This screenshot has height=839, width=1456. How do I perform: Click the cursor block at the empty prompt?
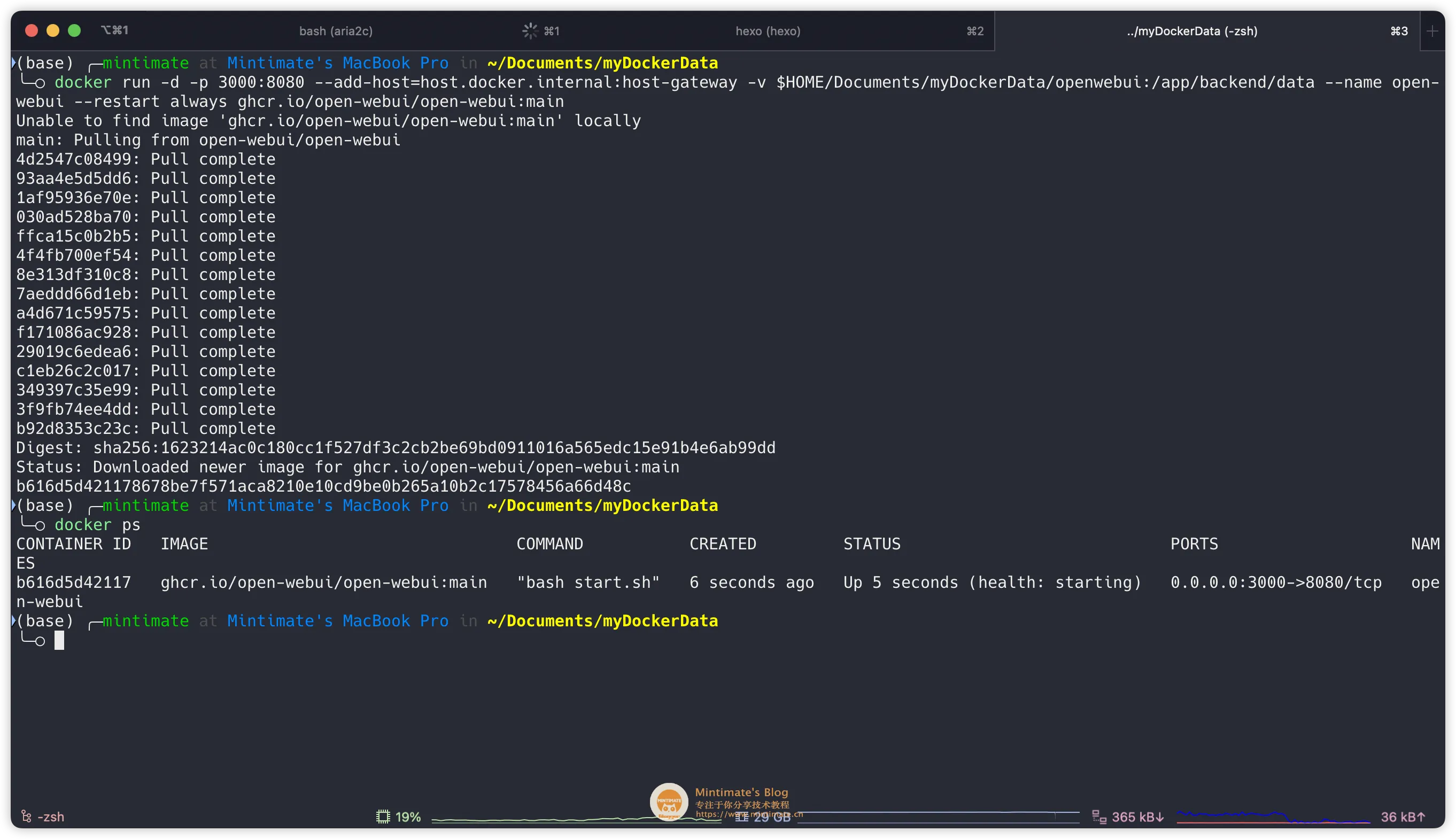59,640
